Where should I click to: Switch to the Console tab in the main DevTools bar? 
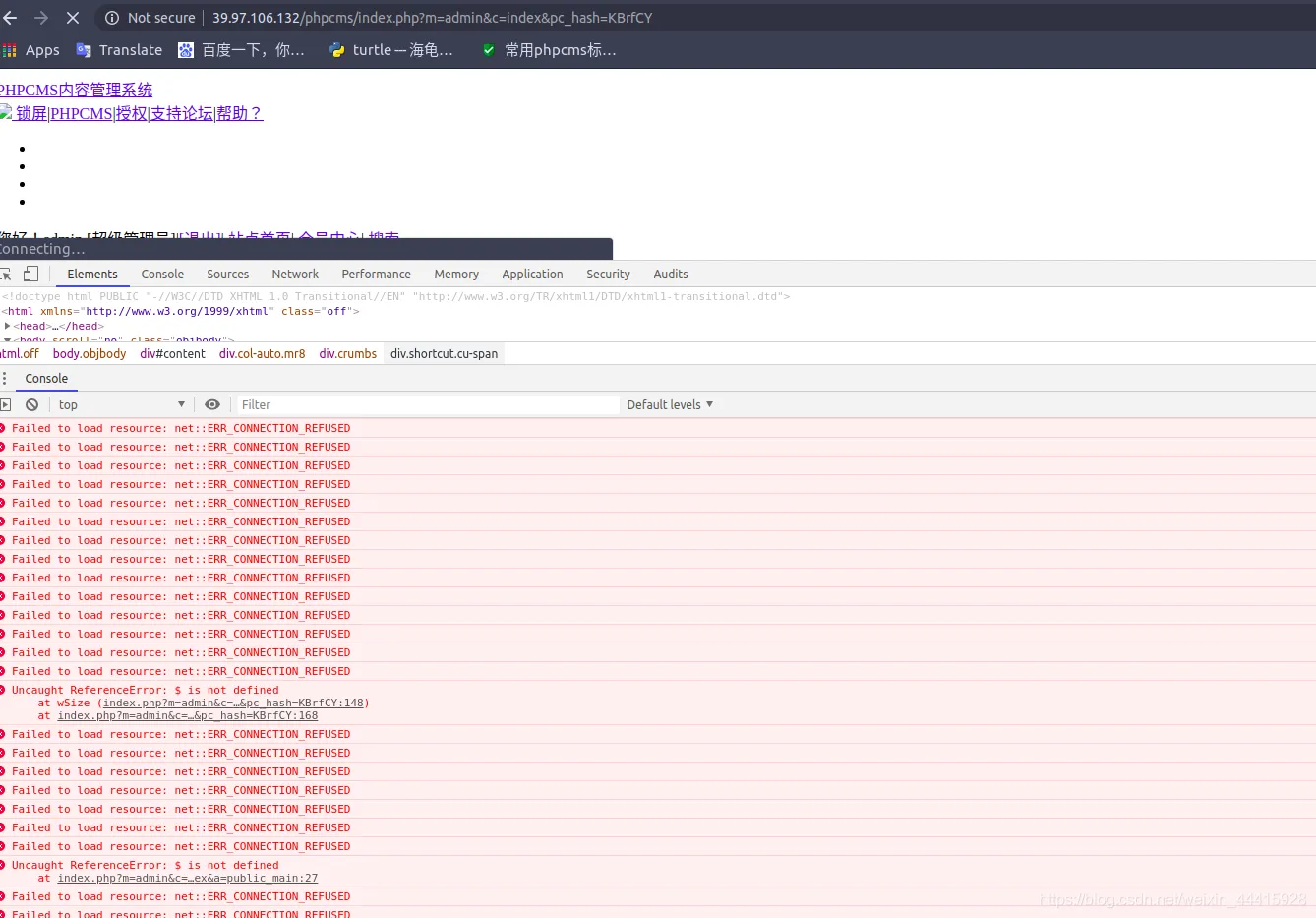click(x=162, y=275)
